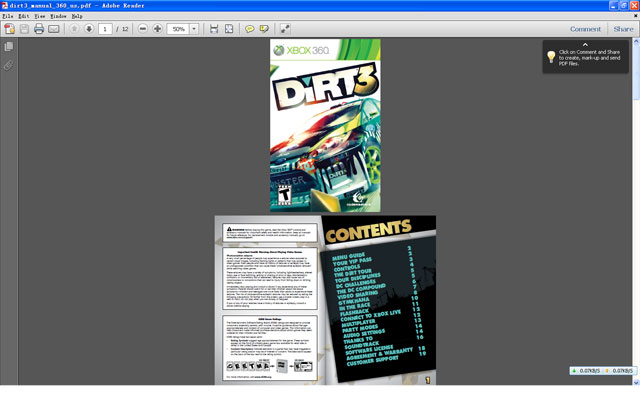Open the zoom level dropdown arrow
Viewport: 640px width, 400px height.
194,29
